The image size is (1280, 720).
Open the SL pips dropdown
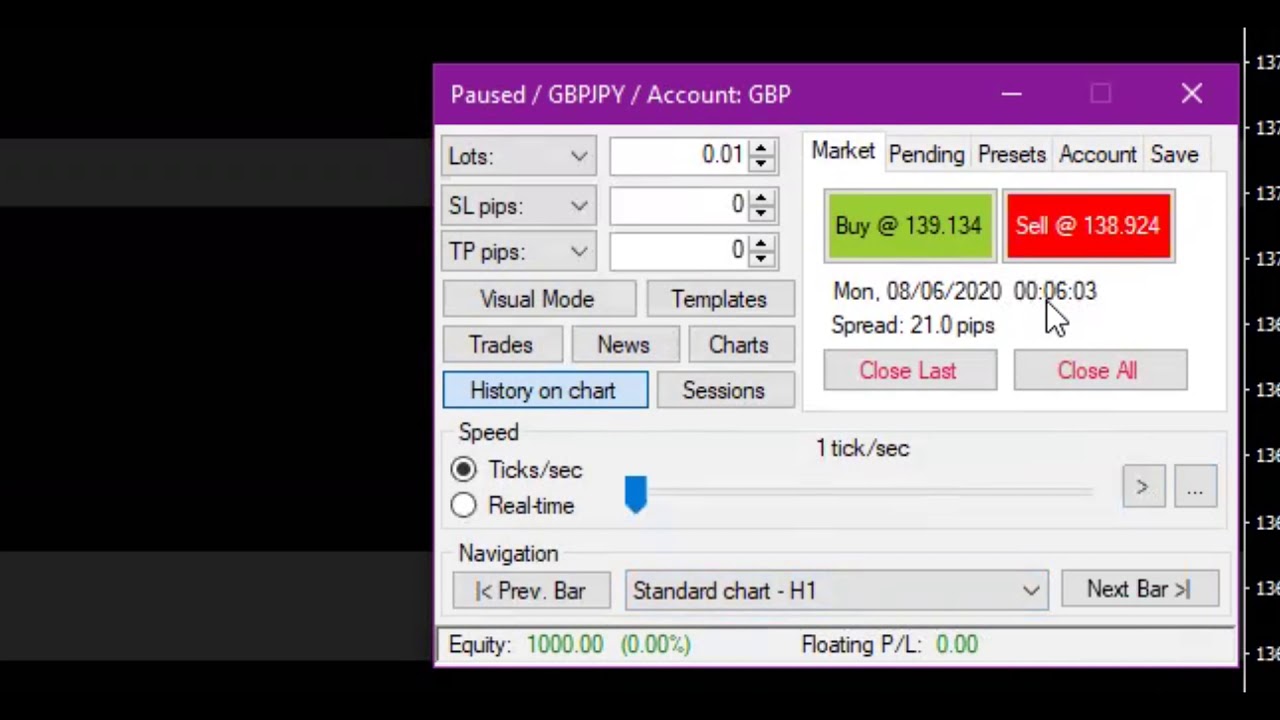(x=519, y=205)
